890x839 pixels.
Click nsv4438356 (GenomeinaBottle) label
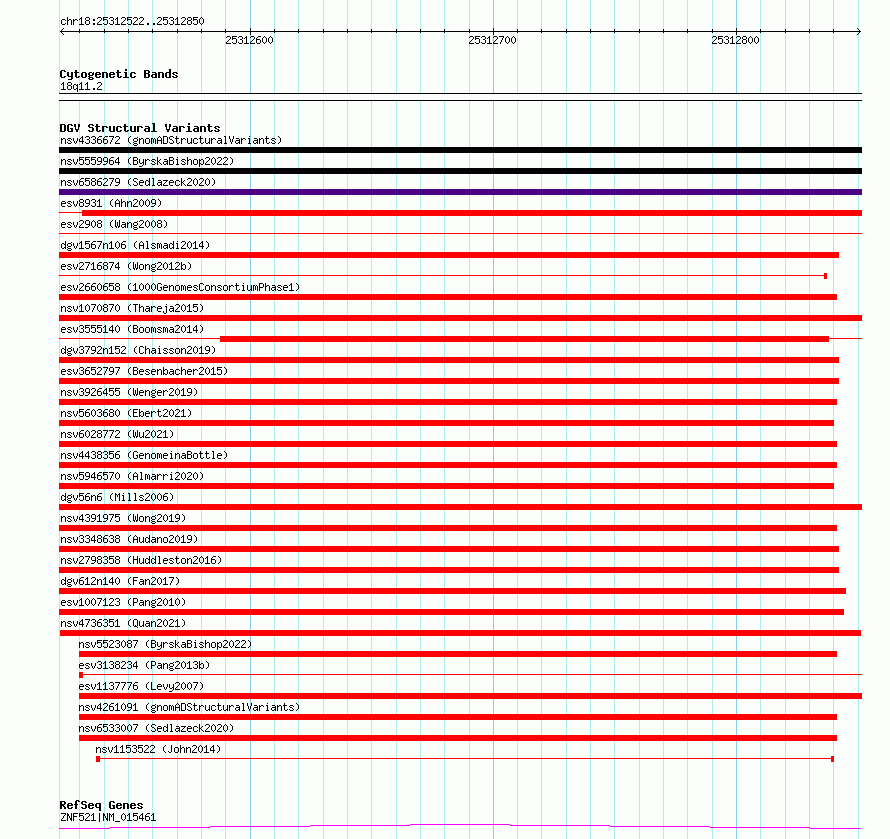coord(144,455)
